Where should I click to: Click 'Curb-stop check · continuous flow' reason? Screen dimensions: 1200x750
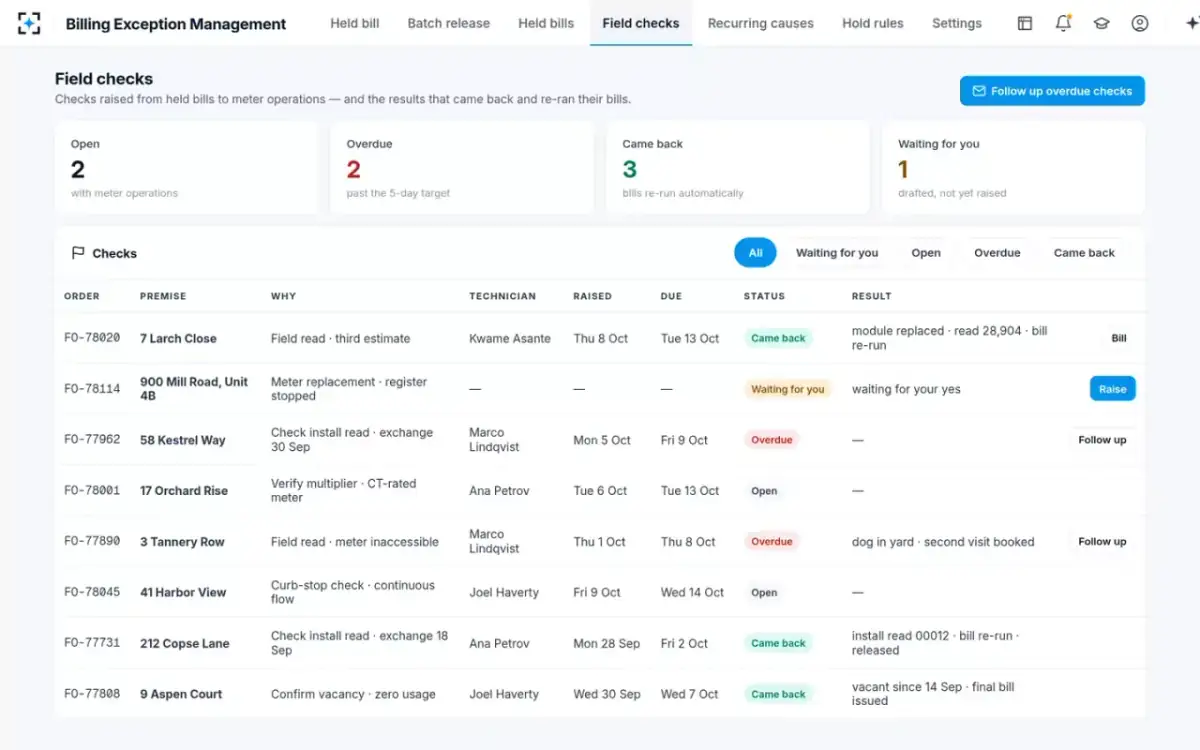353,592
